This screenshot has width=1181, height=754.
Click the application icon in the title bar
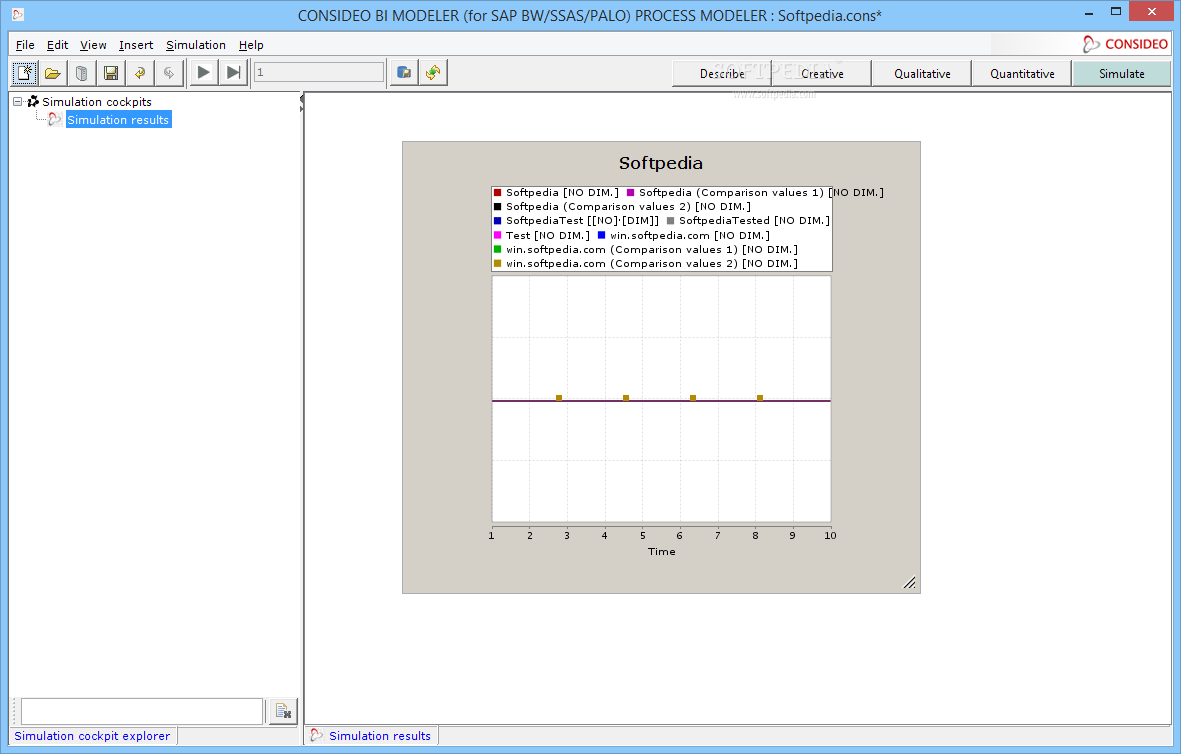[17, 14]
